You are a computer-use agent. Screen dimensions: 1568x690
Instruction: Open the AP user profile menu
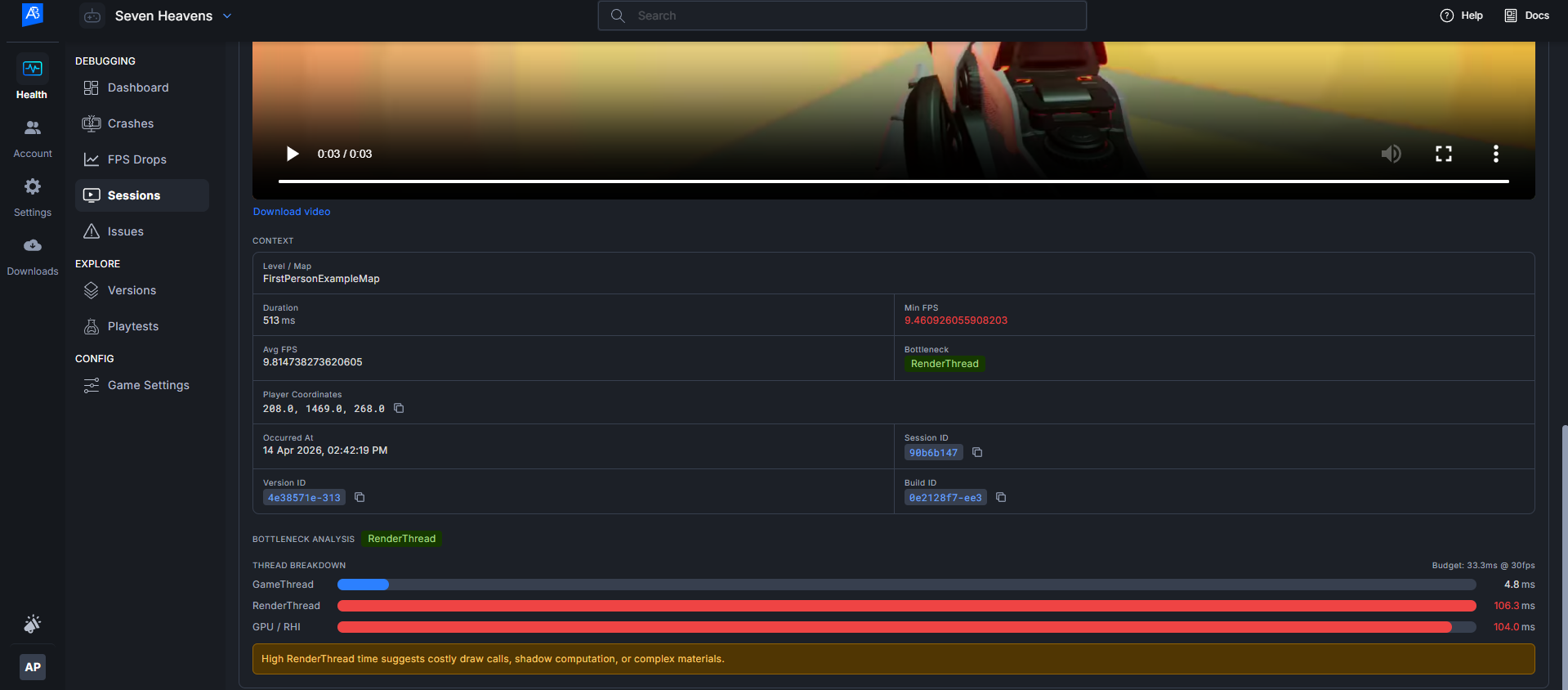[33, 667]
